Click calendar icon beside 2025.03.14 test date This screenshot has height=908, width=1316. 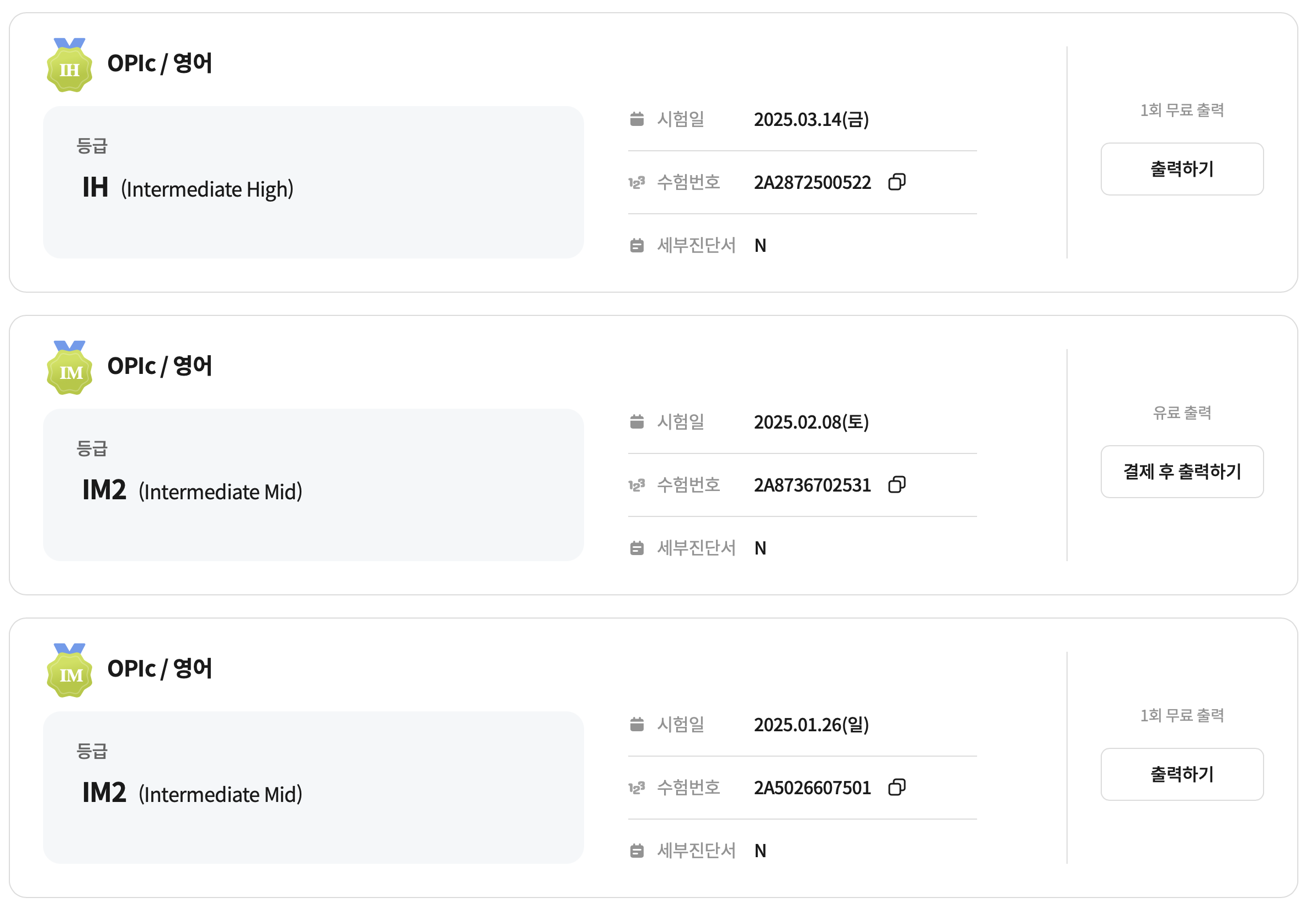636,119
